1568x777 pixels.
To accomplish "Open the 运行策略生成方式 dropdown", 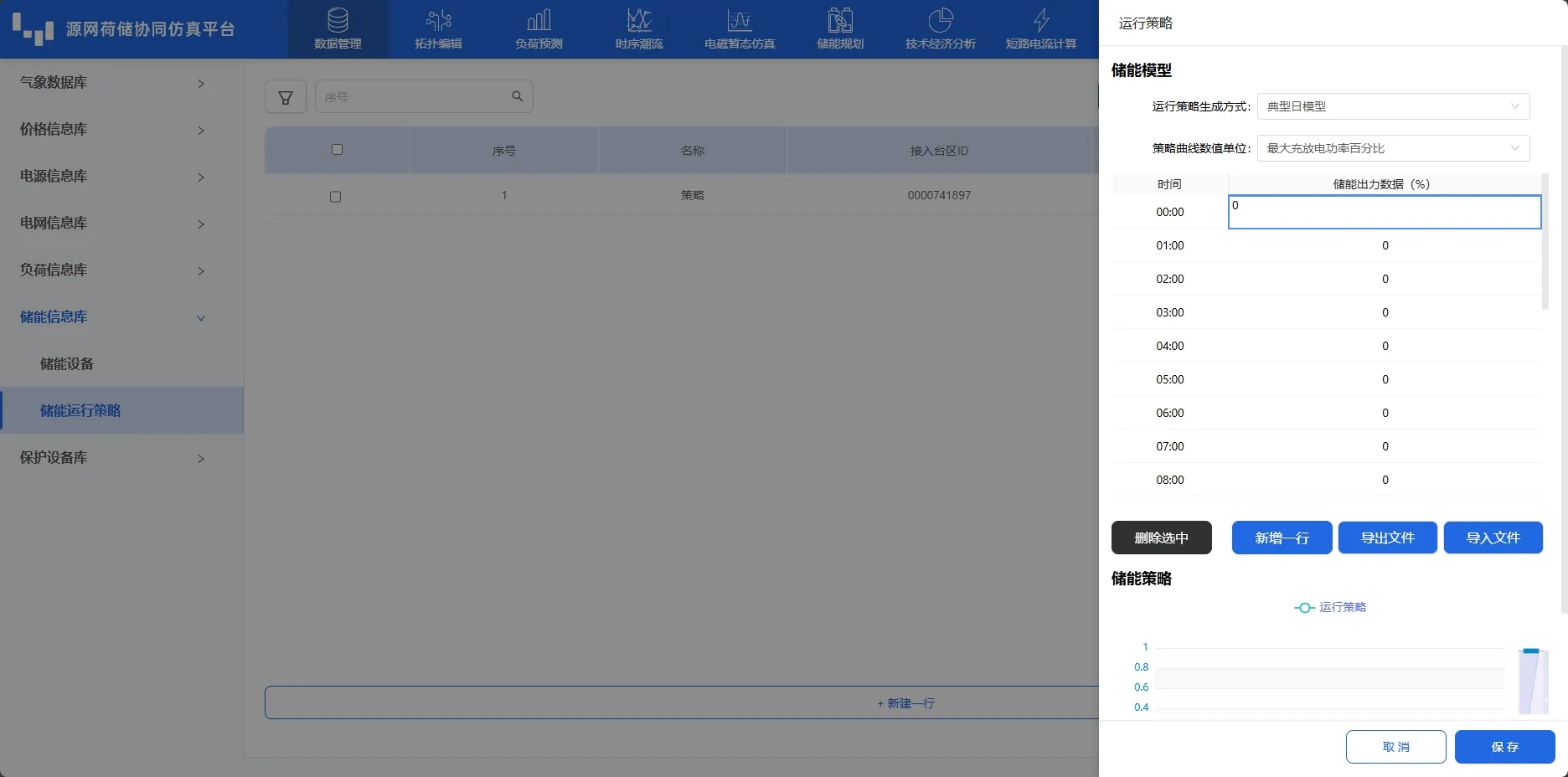I will coord(1393,106).
